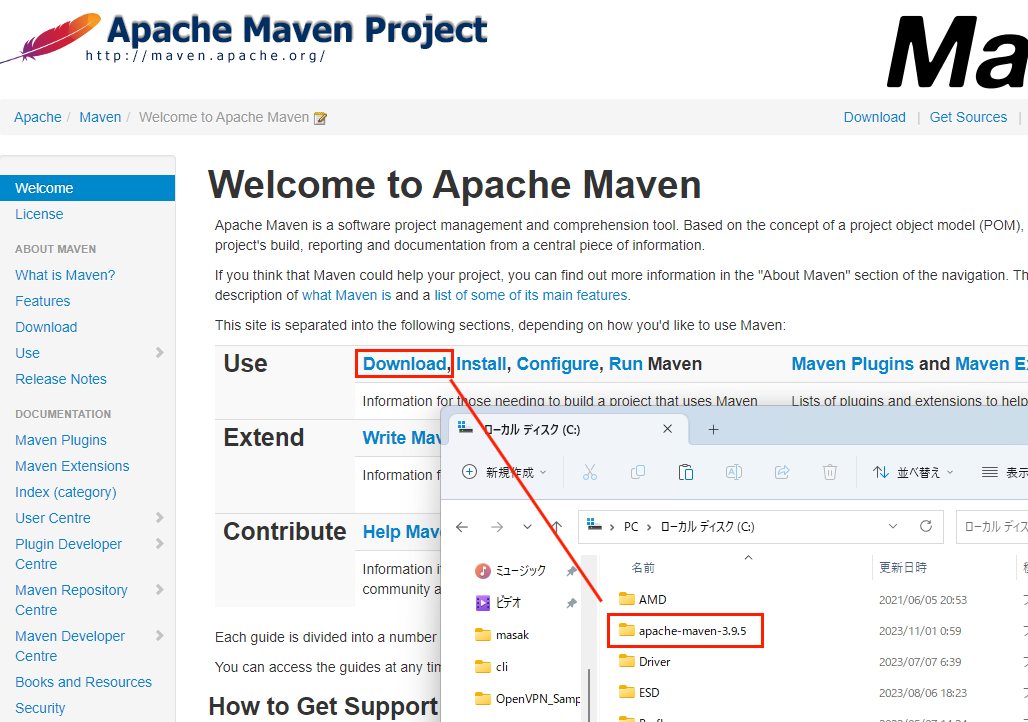Expand Maven Repository Centre submenu

coord(159,590)
